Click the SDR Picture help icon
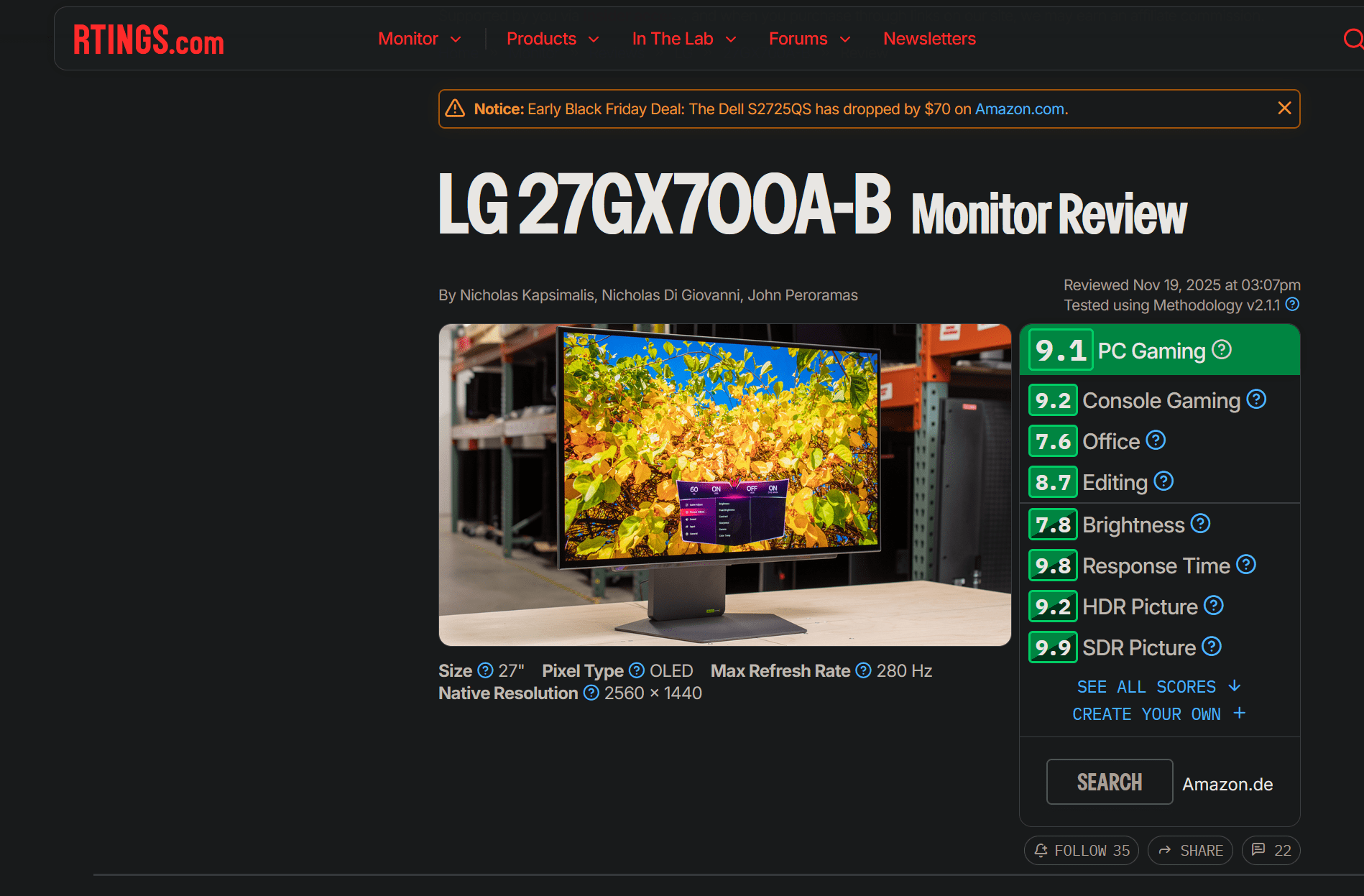 pyautogui.click(x=1212, y=647)
